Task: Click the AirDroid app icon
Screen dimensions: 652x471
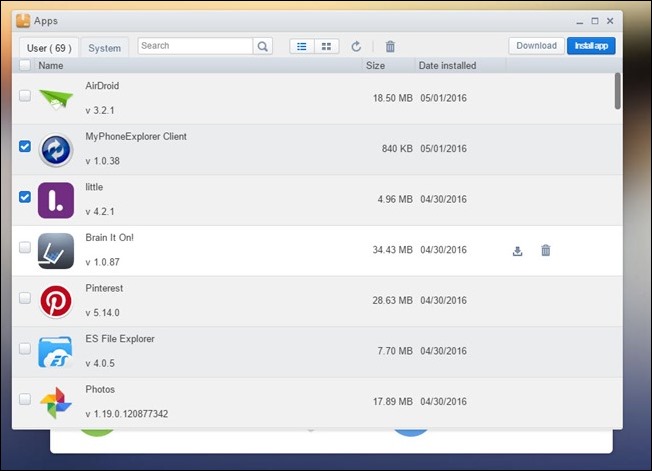Action: 56,99
